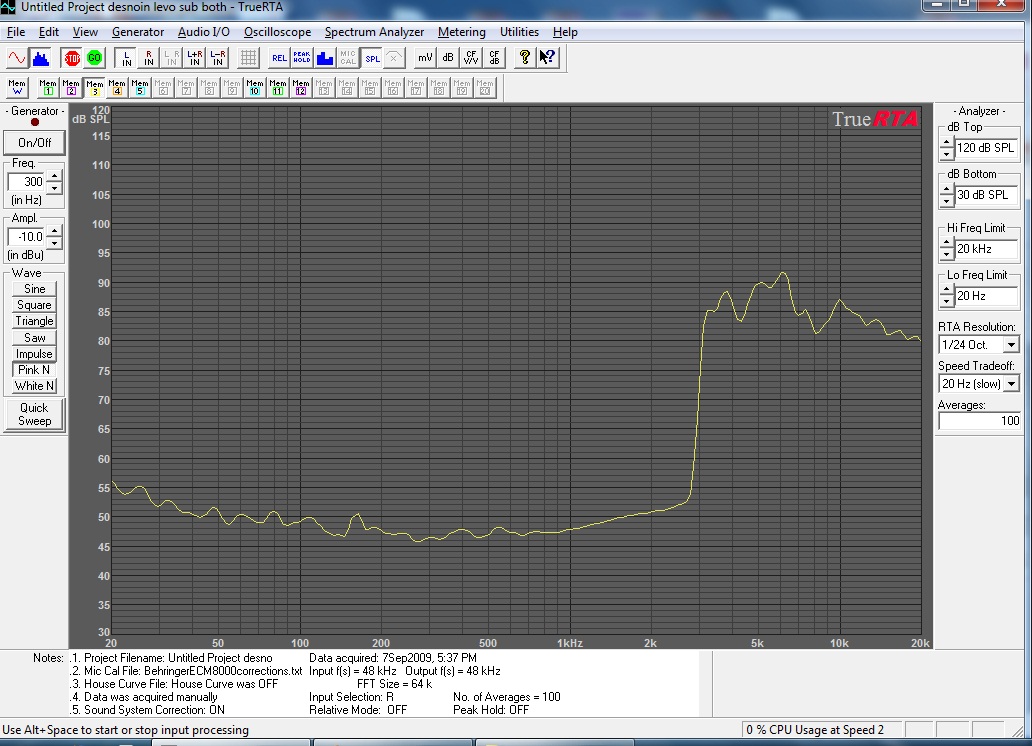This screenshot has height=746, width=1032.
Task: Click the red STOP icon
Action: pos(72,58)
